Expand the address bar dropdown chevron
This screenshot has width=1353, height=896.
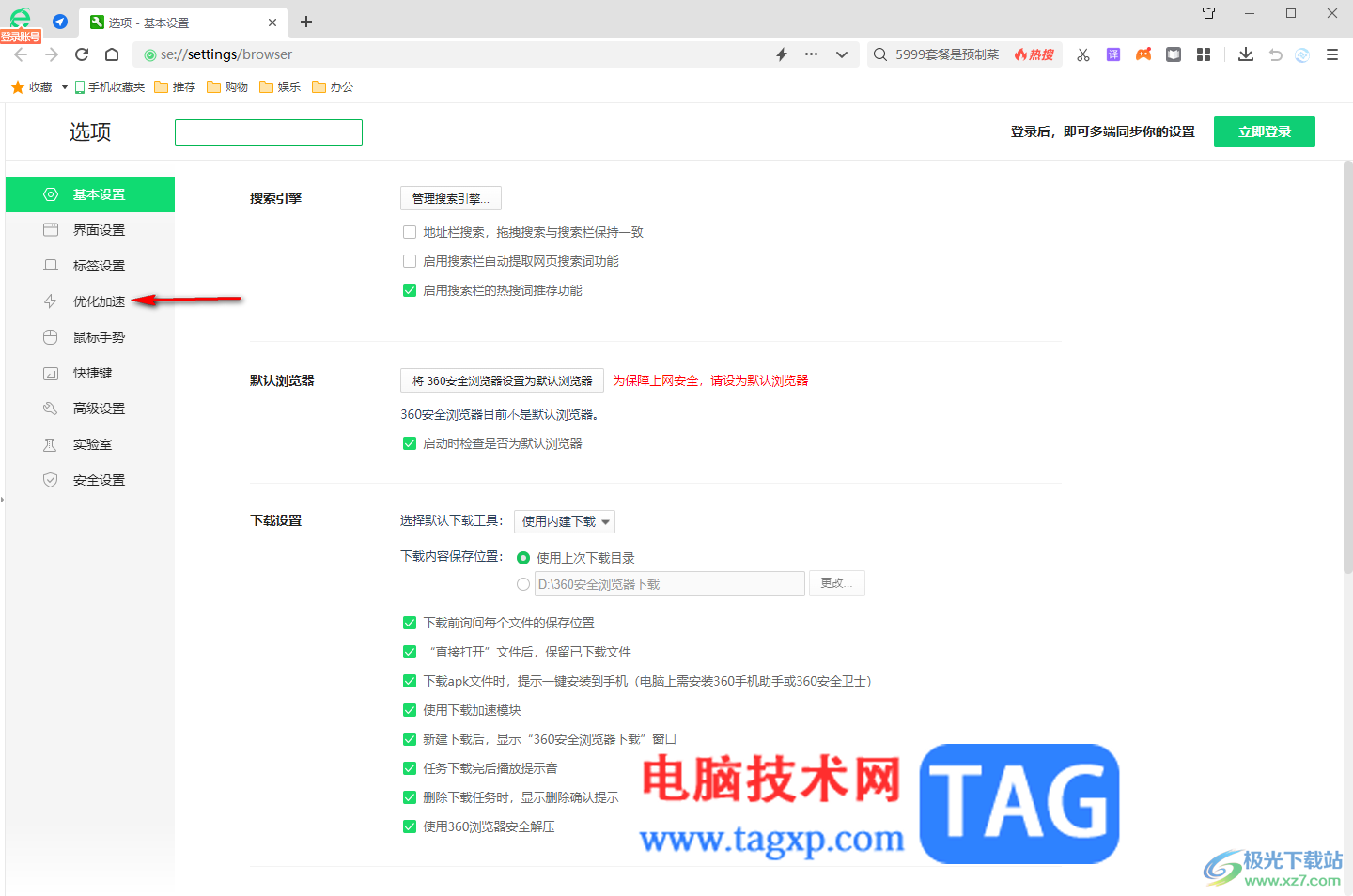point(842,54)
